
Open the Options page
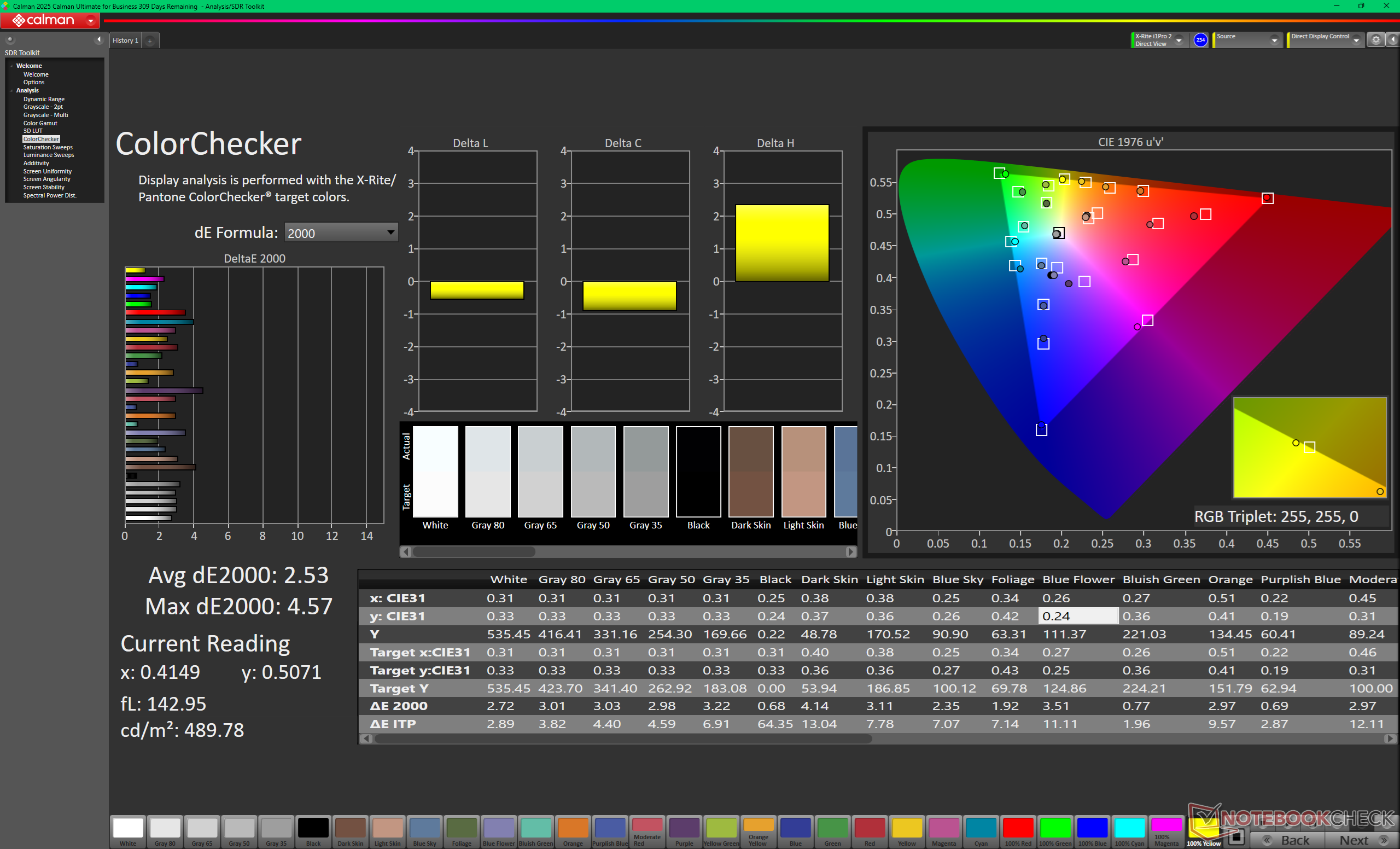33,83
